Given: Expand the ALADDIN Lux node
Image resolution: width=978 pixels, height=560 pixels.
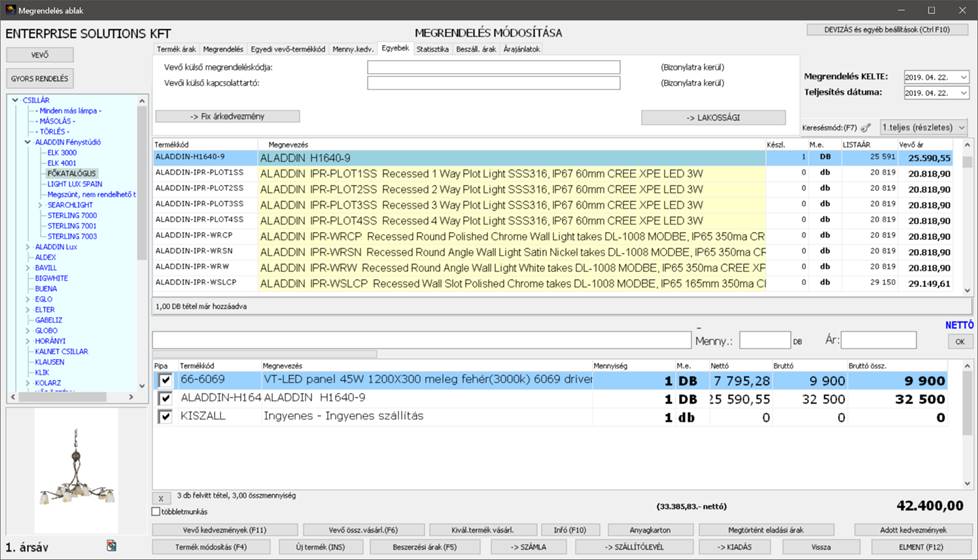Looking at the screenshot, I should (x=27, y=247).
